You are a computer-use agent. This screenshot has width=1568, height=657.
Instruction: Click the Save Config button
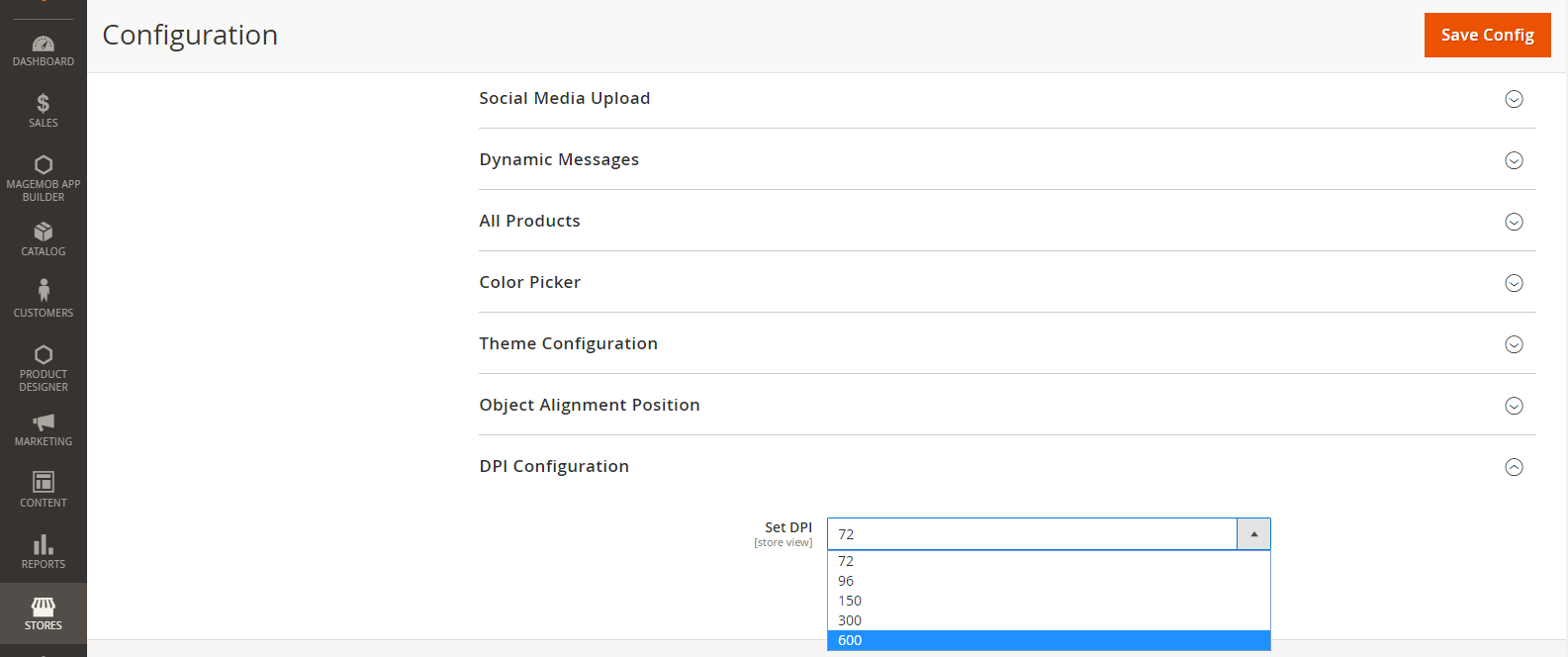1487,35
